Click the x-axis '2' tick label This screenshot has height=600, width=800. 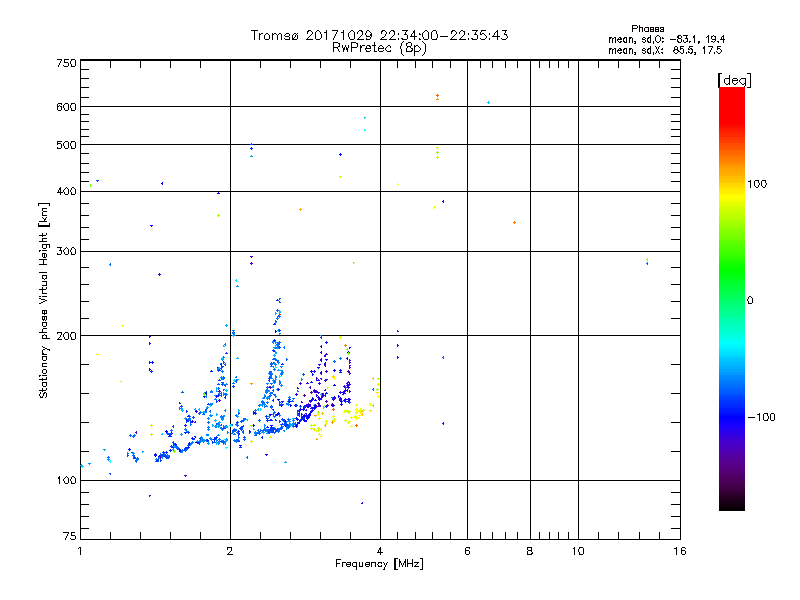pyautogui.click(x=230, y=551)
